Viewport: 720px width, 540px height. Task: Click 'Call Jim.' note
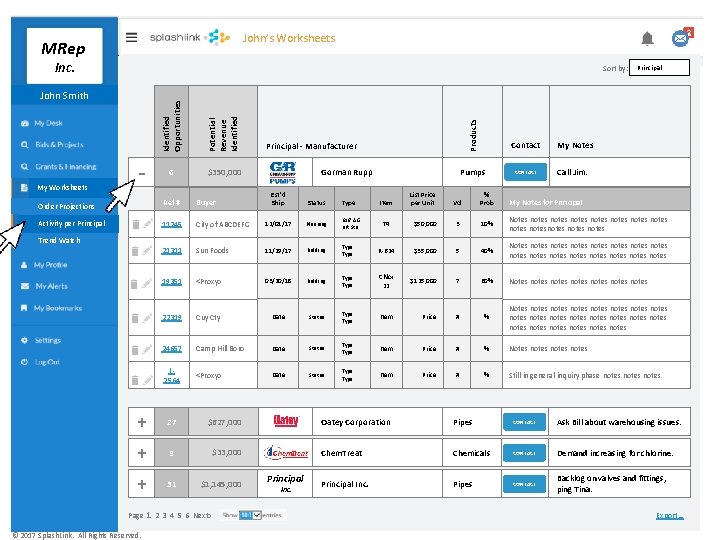pyautogui.click(x=572, y=172)
